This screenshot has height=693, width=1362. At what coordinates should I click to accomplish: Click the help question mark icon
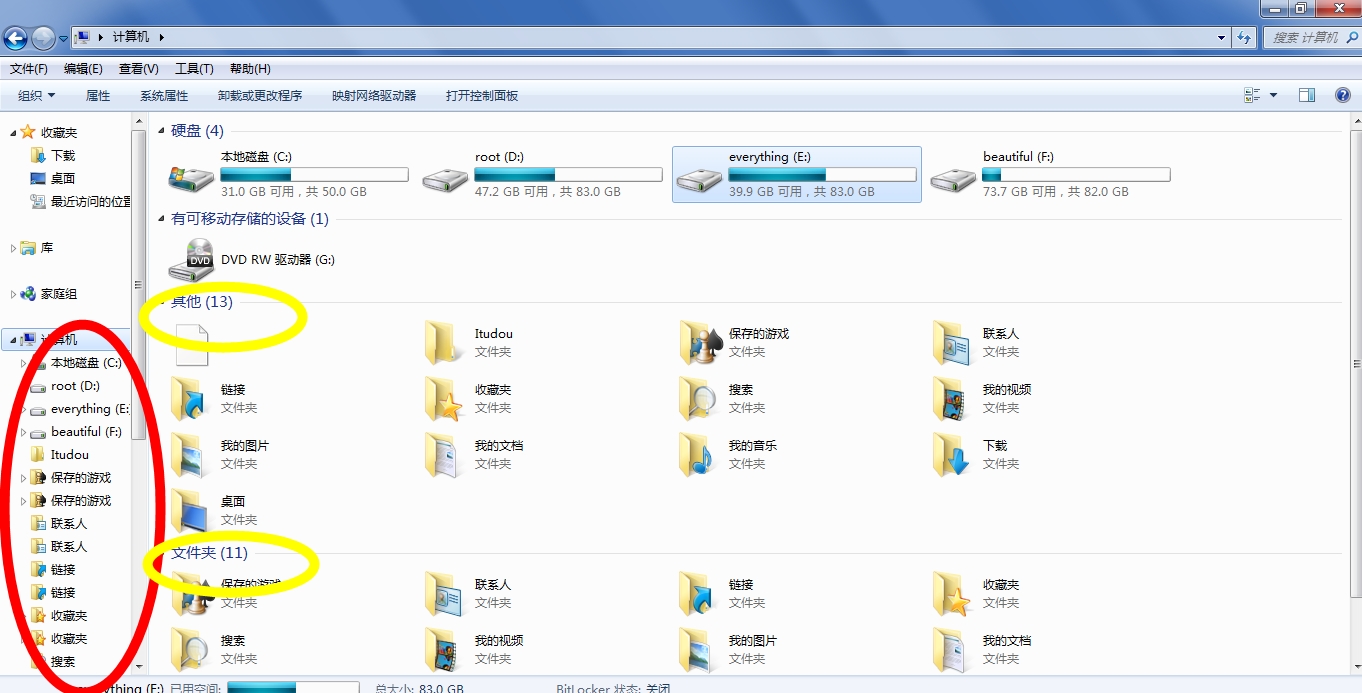[1343, 95]
